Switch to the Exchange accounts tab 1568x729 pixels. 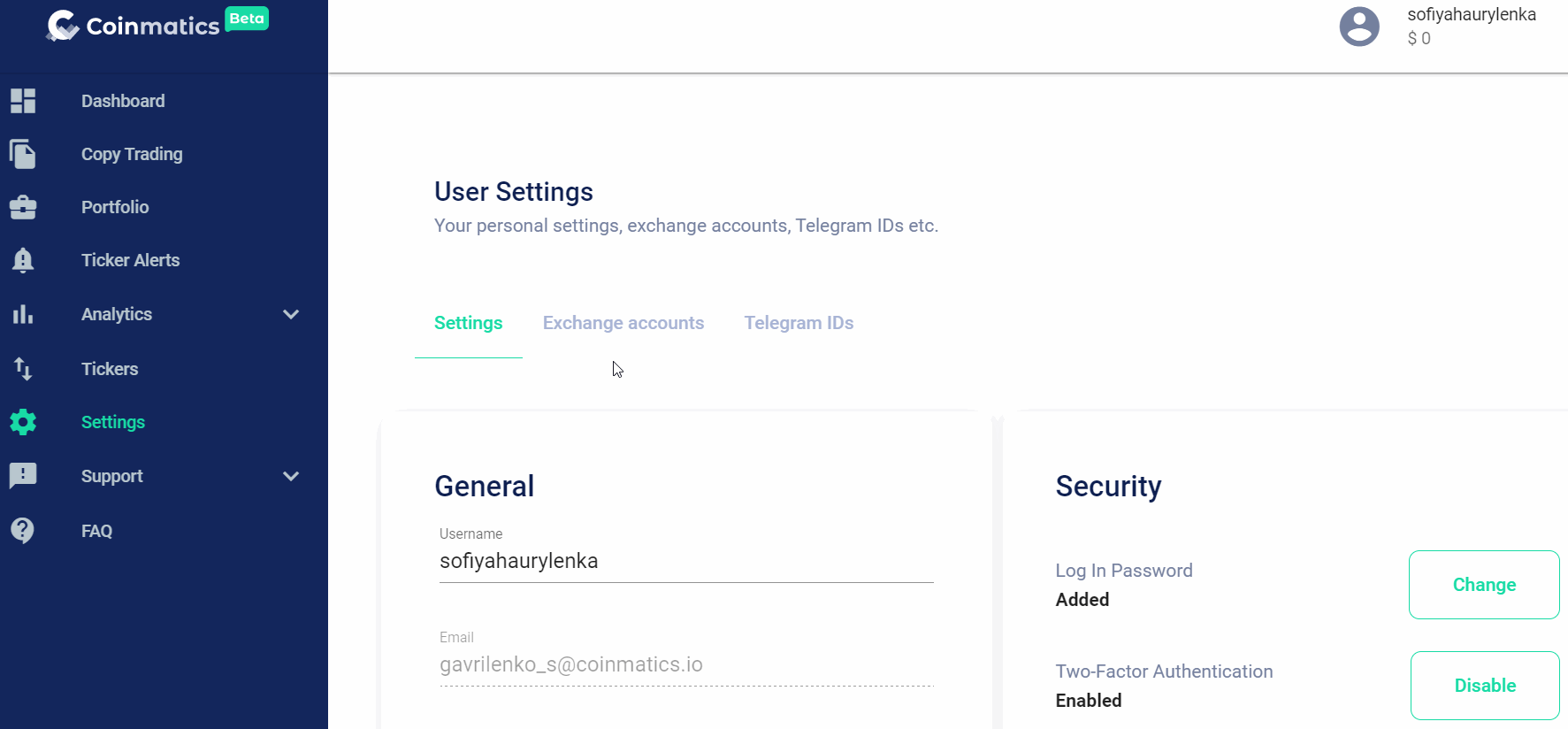click(x=623, y=323)
